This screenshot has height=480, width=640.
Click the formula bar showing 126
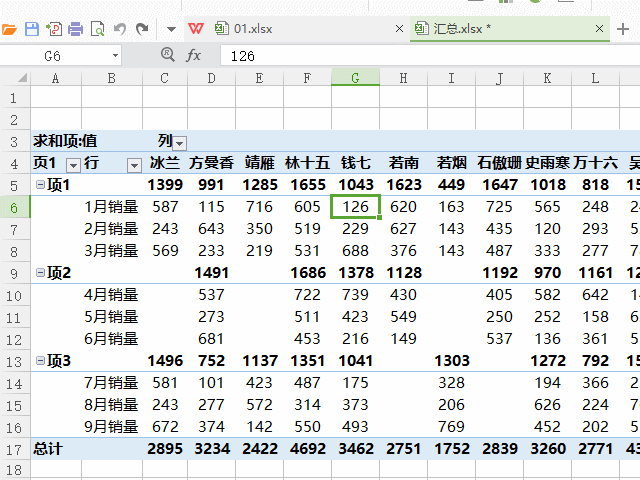click(x=430, y=56)
